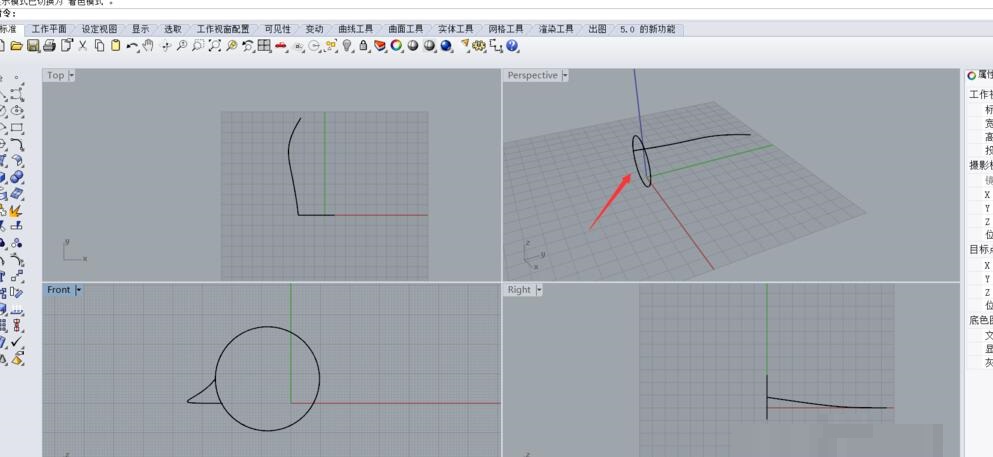993x457 pixels.
Task: Expand the Top viewport dropdown arrow
Action: click(x=71, y=75)
